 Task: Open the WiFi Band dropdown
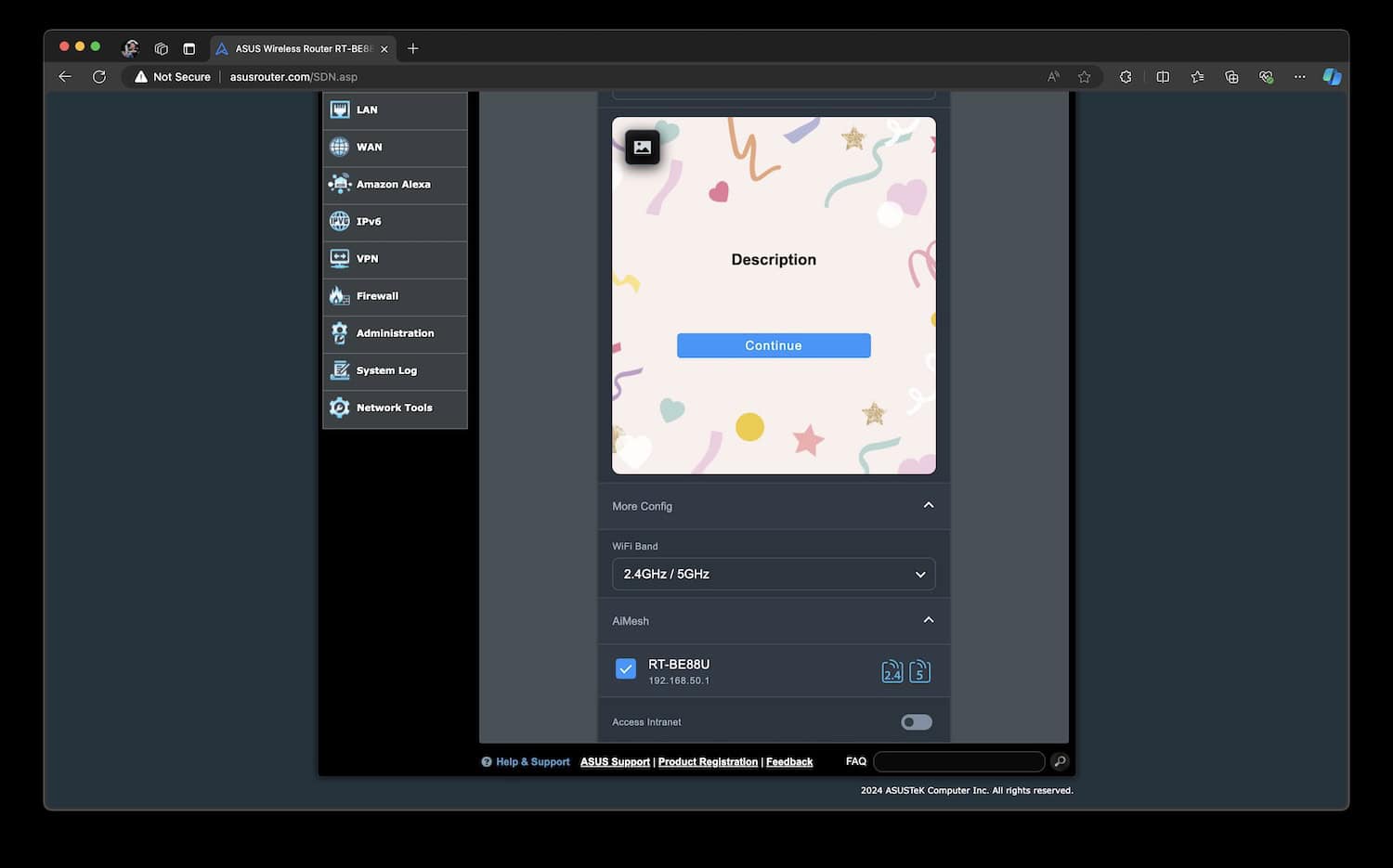tap(774, 574)
